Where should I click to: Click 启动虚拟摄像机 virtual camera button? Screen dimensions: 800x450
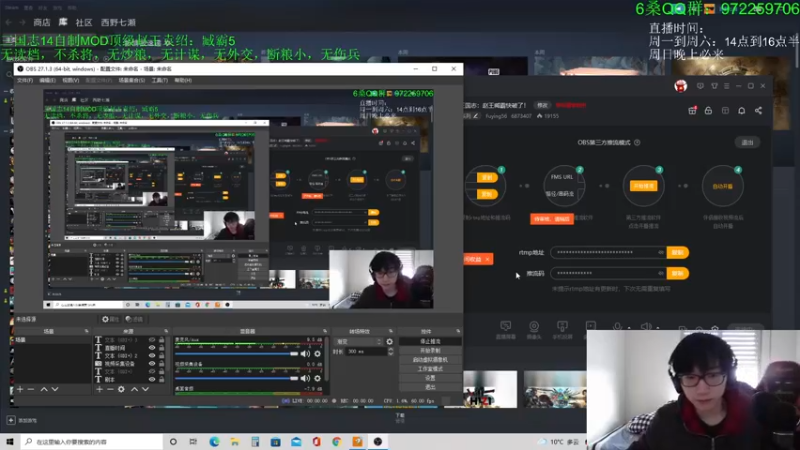(430, 360)
